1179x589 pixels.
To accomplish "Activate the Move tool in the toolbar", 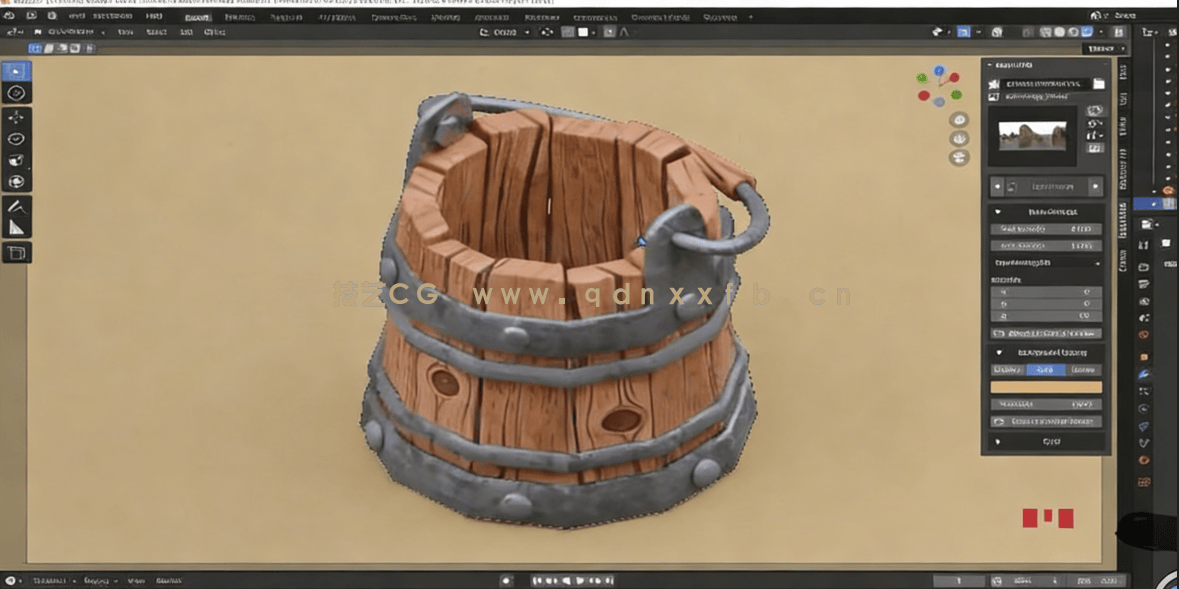I will pyautogui.click(x=14, y=117).
